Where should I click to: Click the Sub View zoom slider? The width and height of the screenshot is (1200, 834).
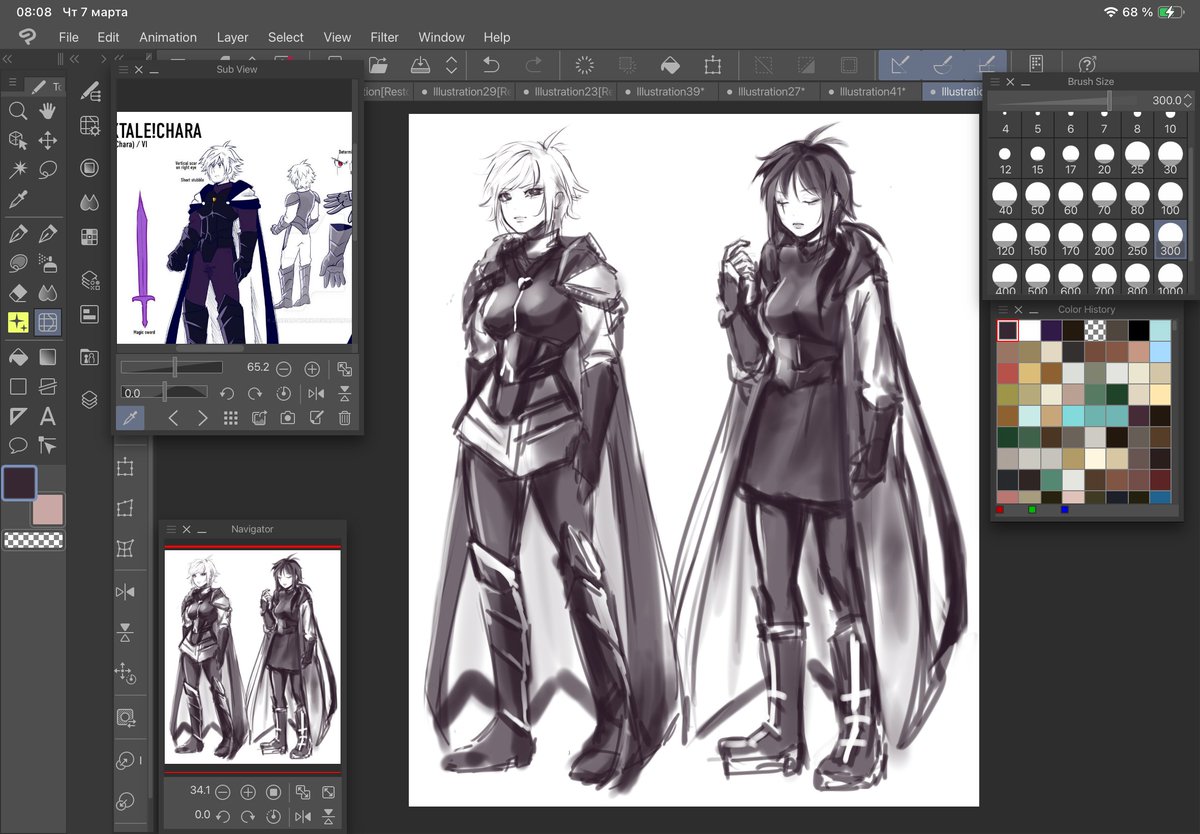(x=172, y=368)
